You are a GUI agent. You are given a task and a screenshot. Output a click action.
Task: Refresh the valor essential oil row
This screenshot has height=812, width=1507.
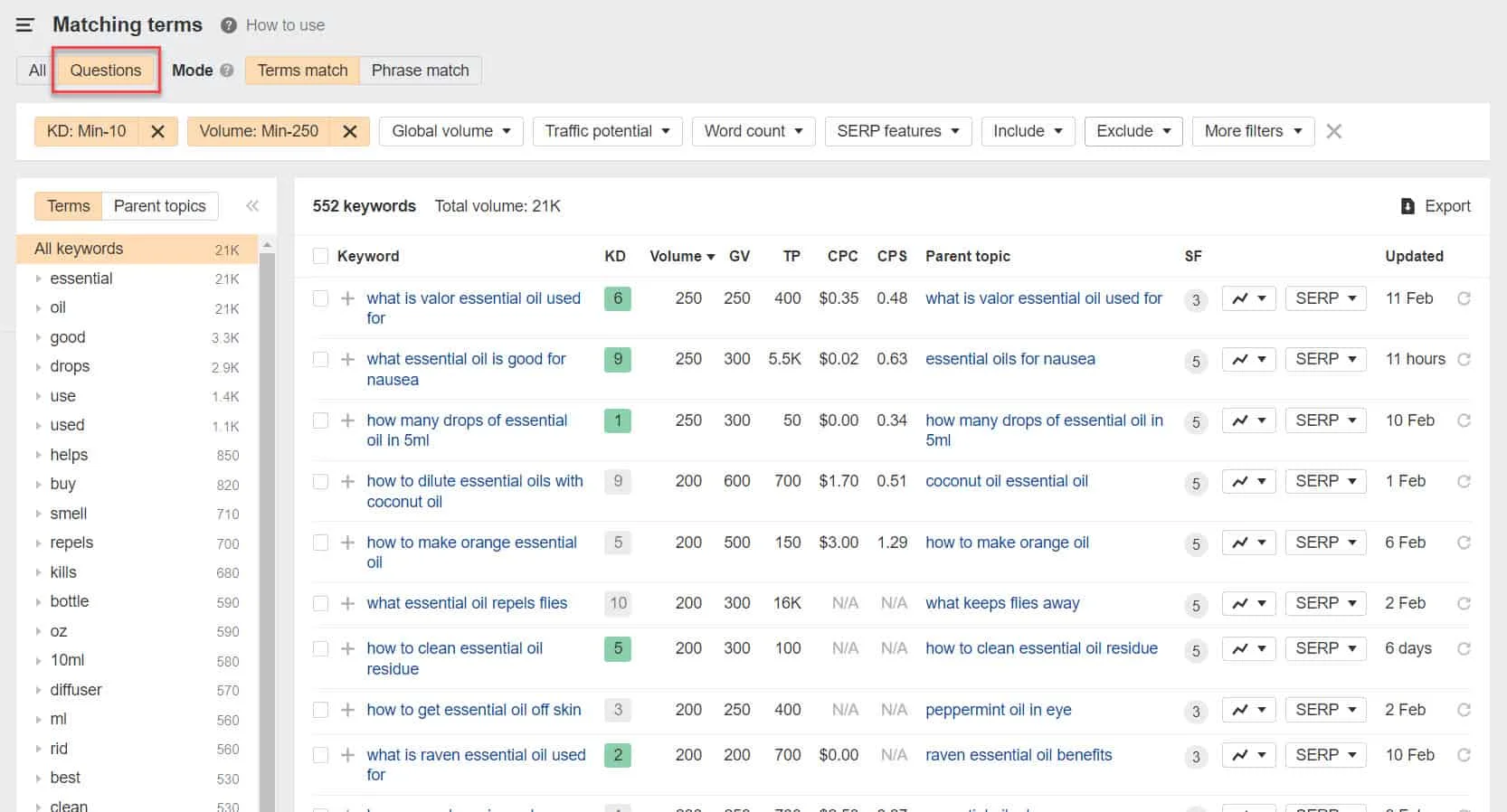1464,298
